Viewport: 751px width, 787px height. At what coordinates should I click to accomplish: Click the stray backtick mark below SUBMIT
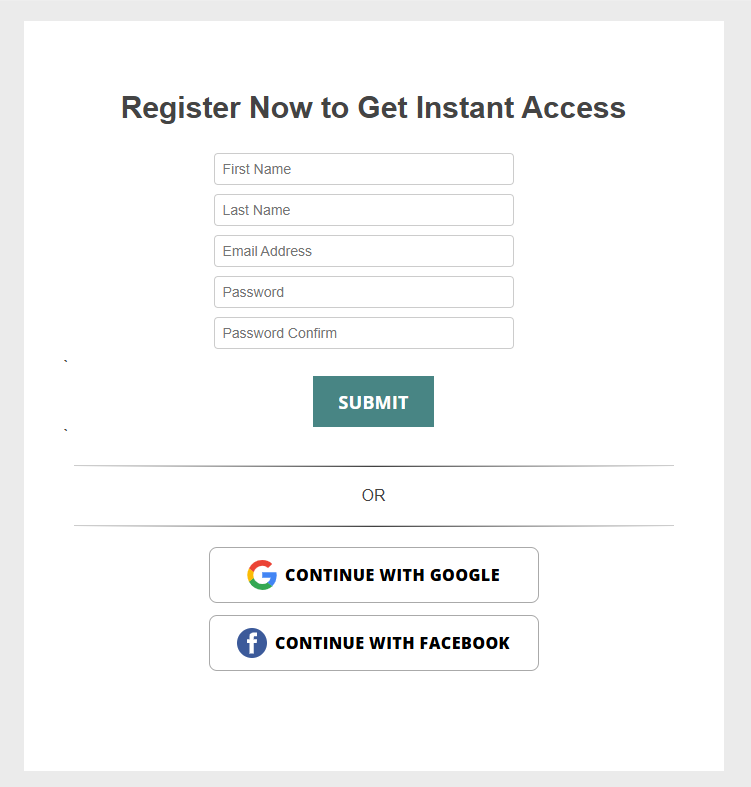[66, 431]
